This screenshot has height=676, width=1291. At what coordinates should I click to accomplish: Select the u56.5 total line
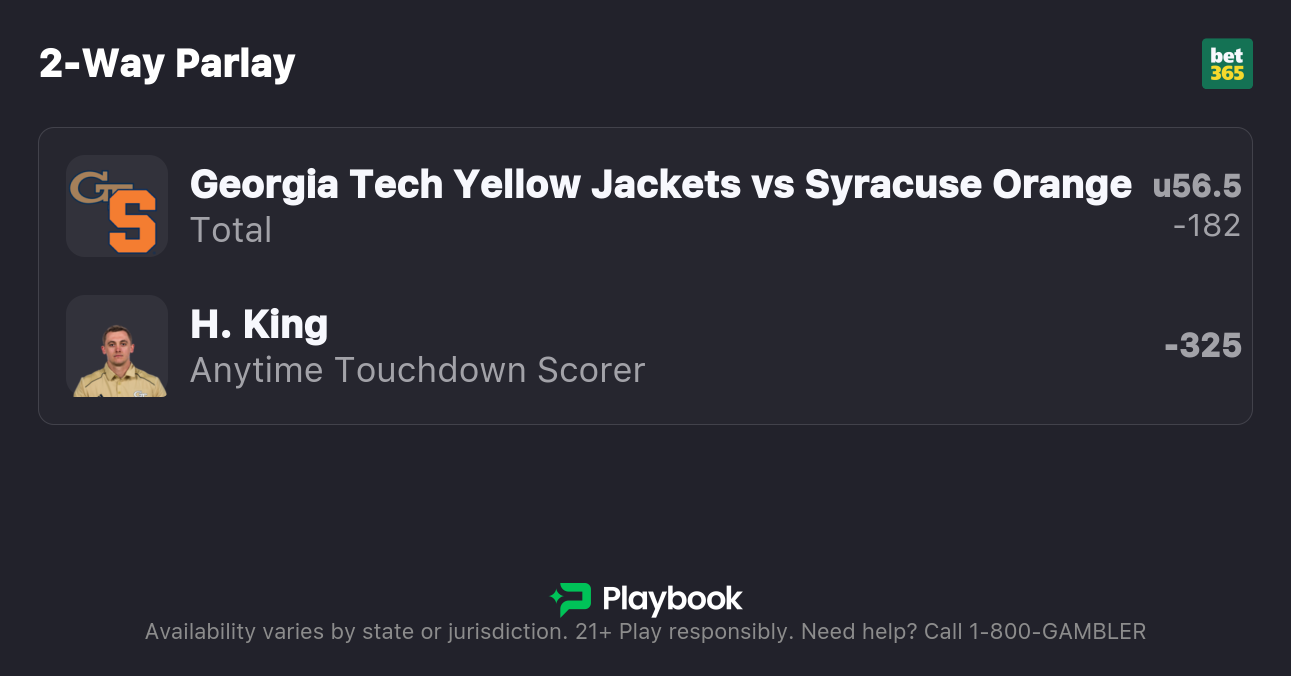tap(1197, 186)
